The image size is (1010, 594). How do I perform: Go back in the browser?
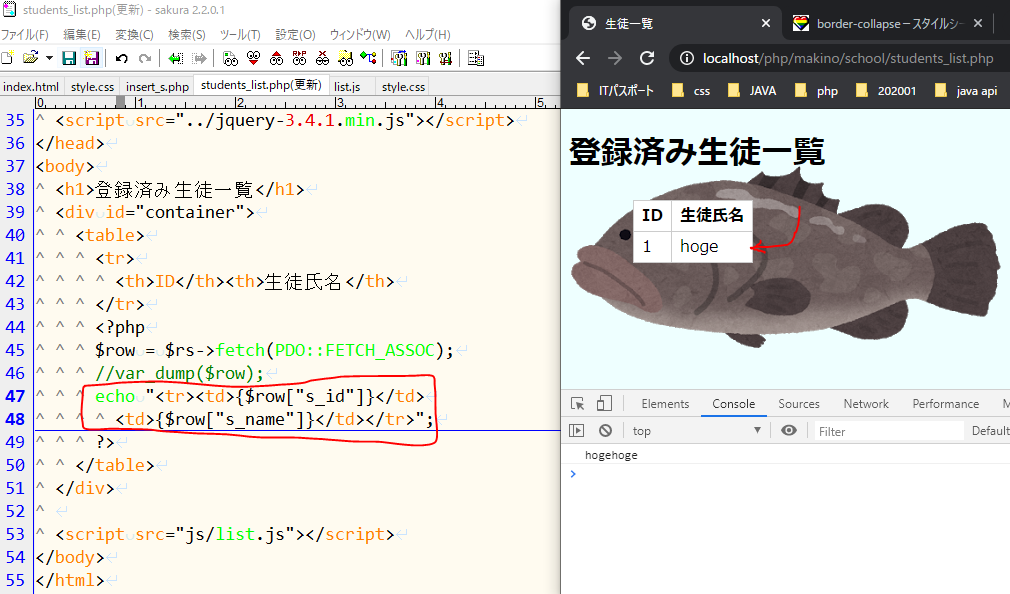583,59
